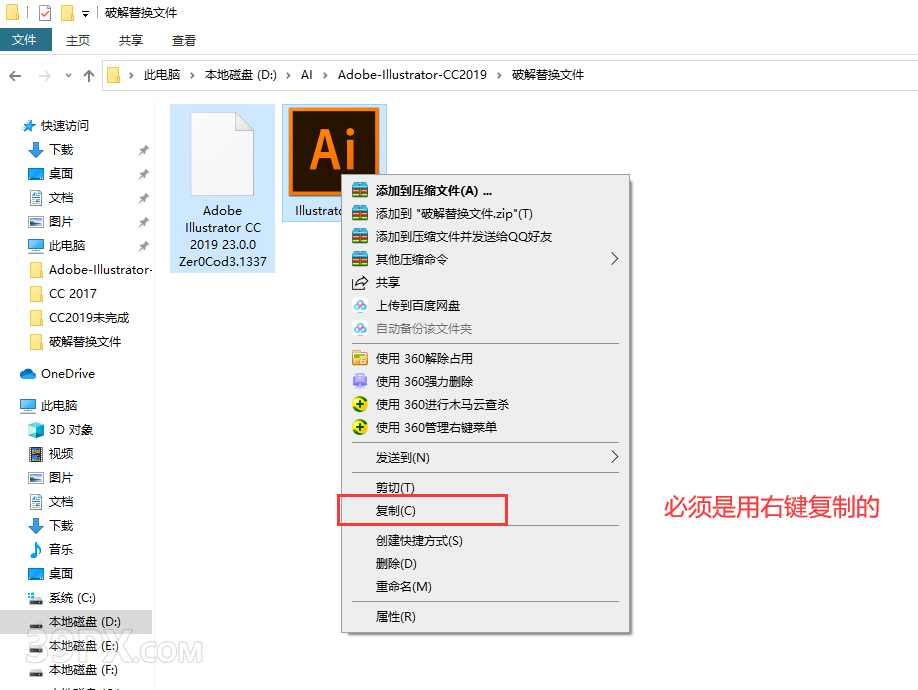
Task: Open 系统 (C:) drive
Action: (x=72, y=598)
